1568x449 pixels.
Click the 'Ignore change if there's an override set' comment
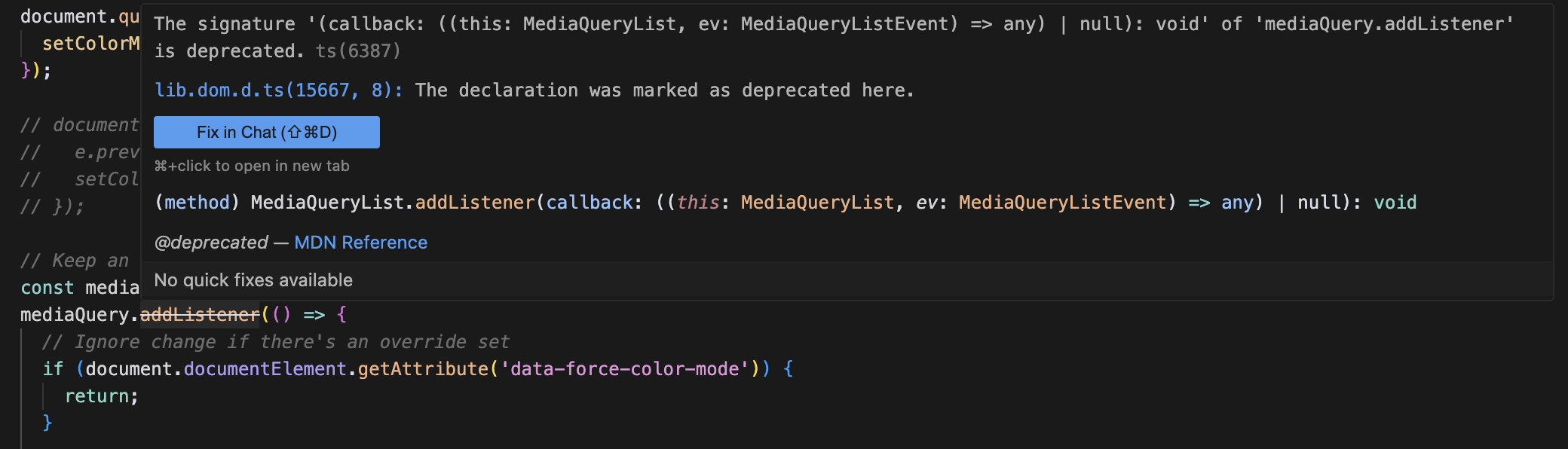[x=276, y=341]
